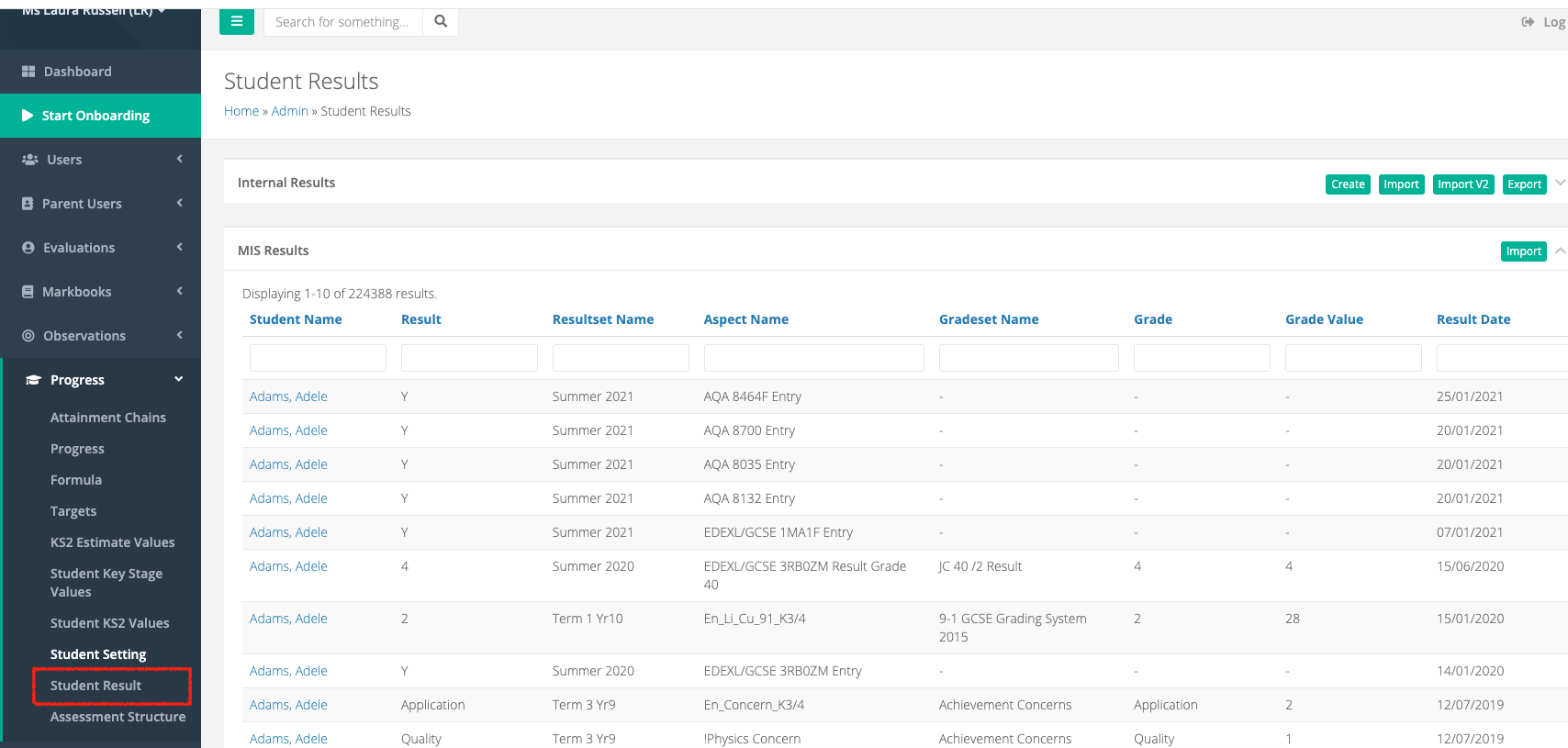Expand the Users submenu chevron

click(180, 159)
